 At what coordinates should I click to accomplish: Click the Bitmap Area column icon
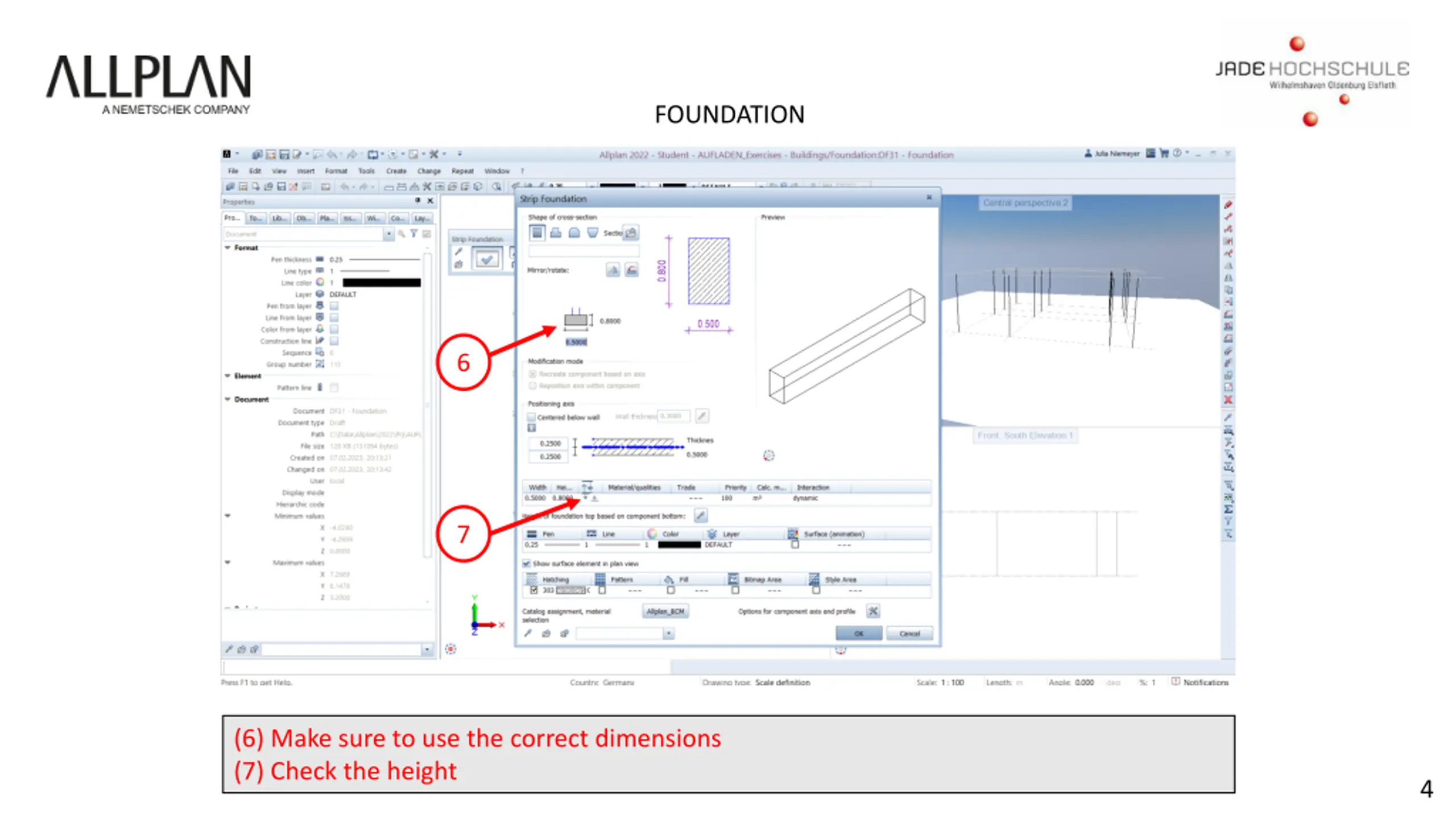734,580
